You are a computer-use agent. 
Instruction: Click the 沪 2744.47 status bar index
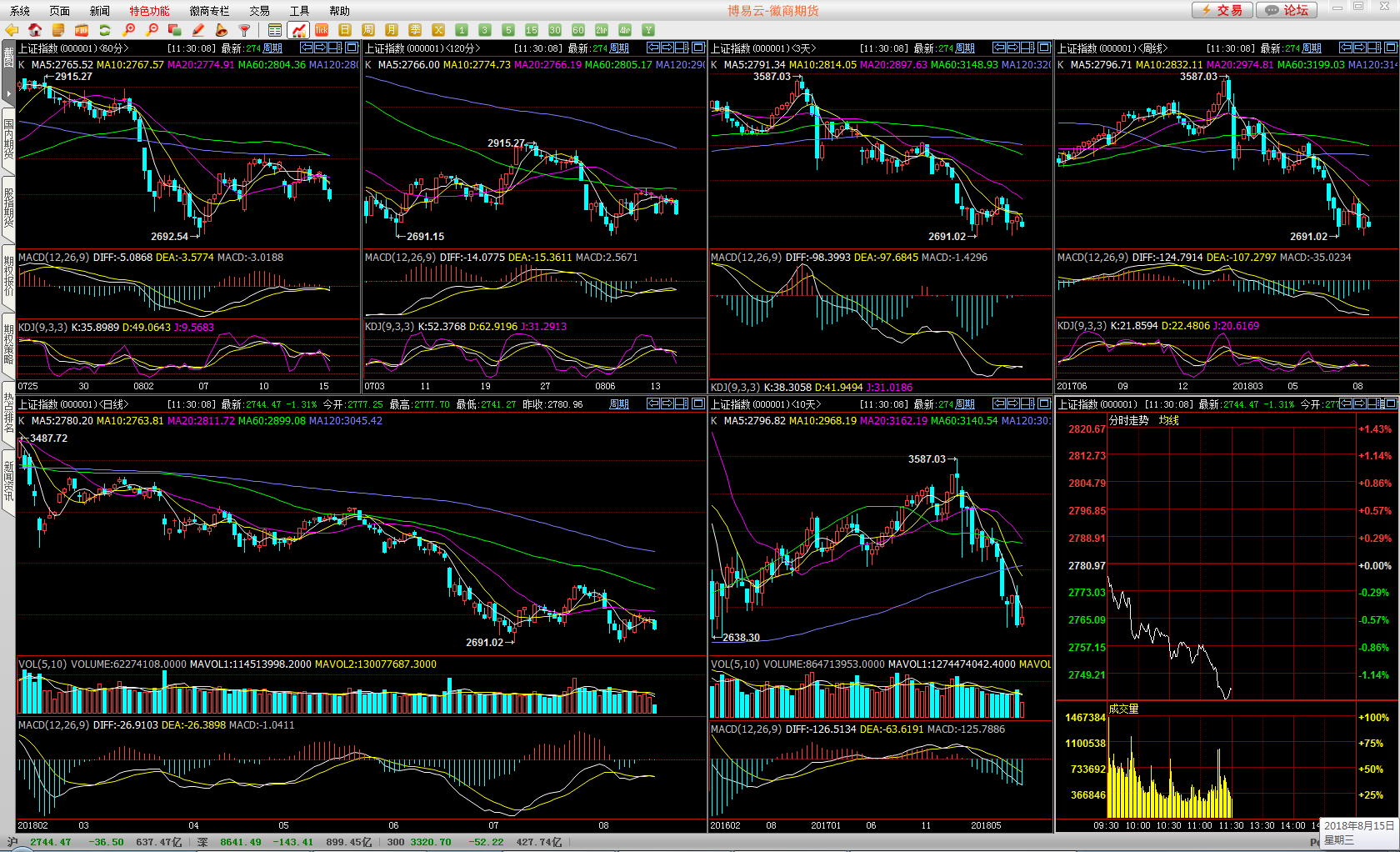[x=39, y=842]
